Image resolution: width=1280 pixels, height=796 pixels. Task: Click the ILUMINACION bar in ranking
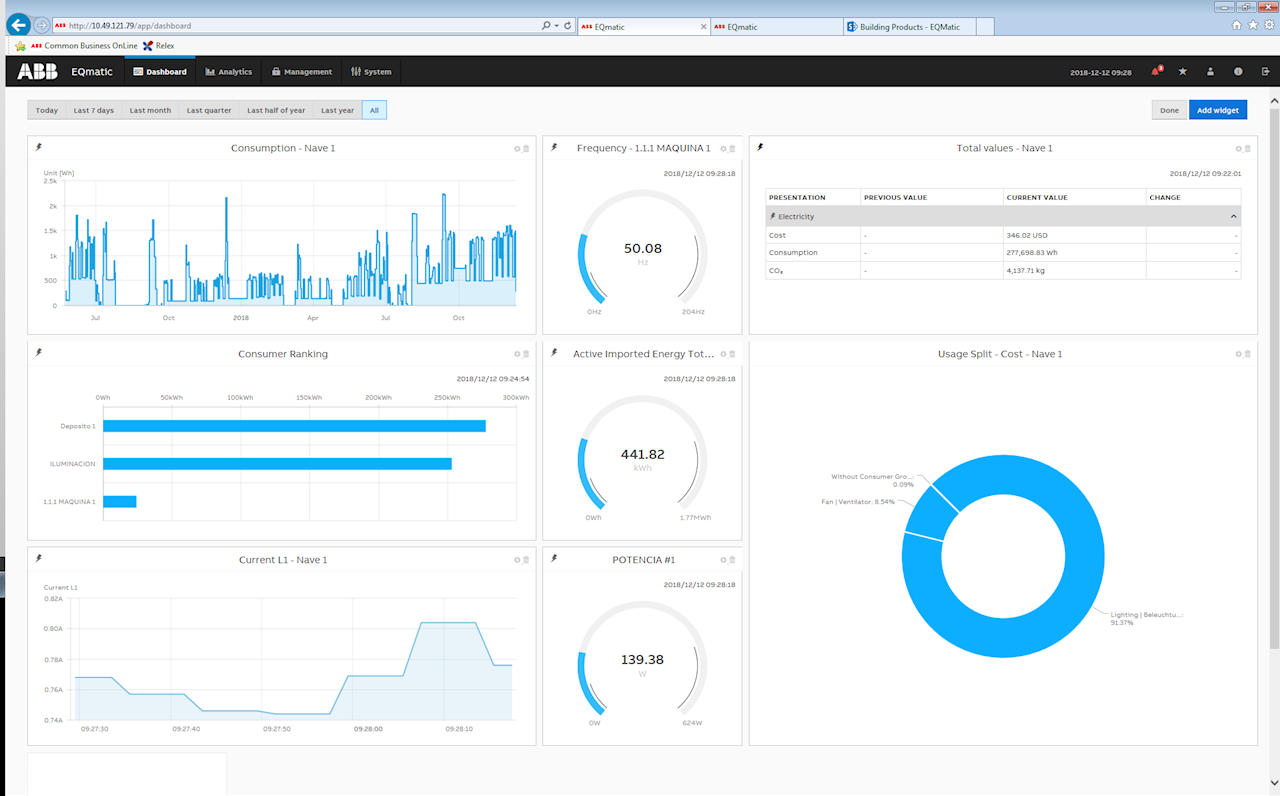[277, 464]
